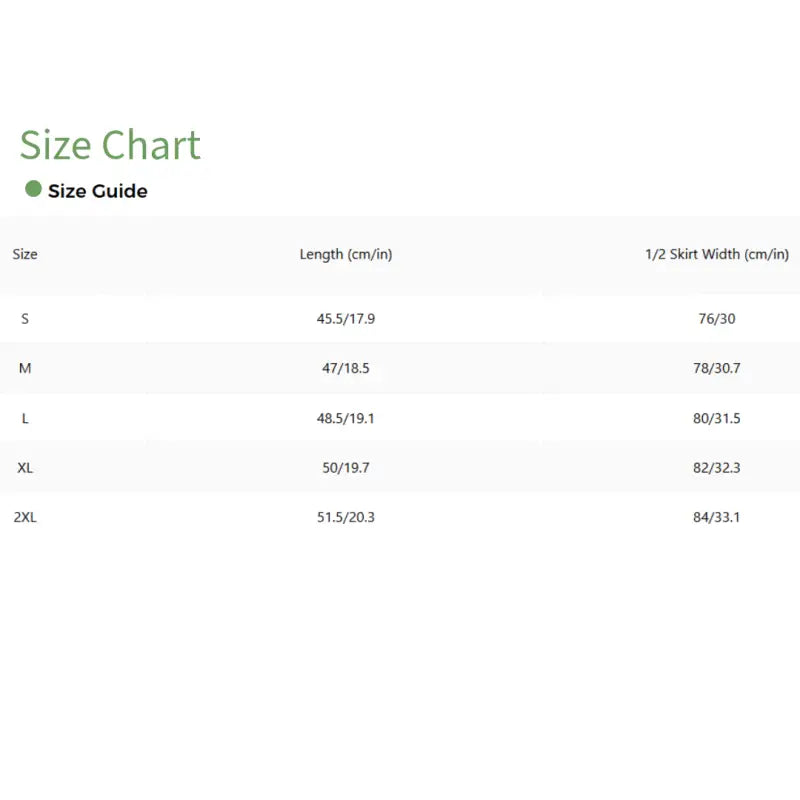Click the 47/18.5 length value
The width and height of the screenshot is (800, 800).
coord(346,368)
